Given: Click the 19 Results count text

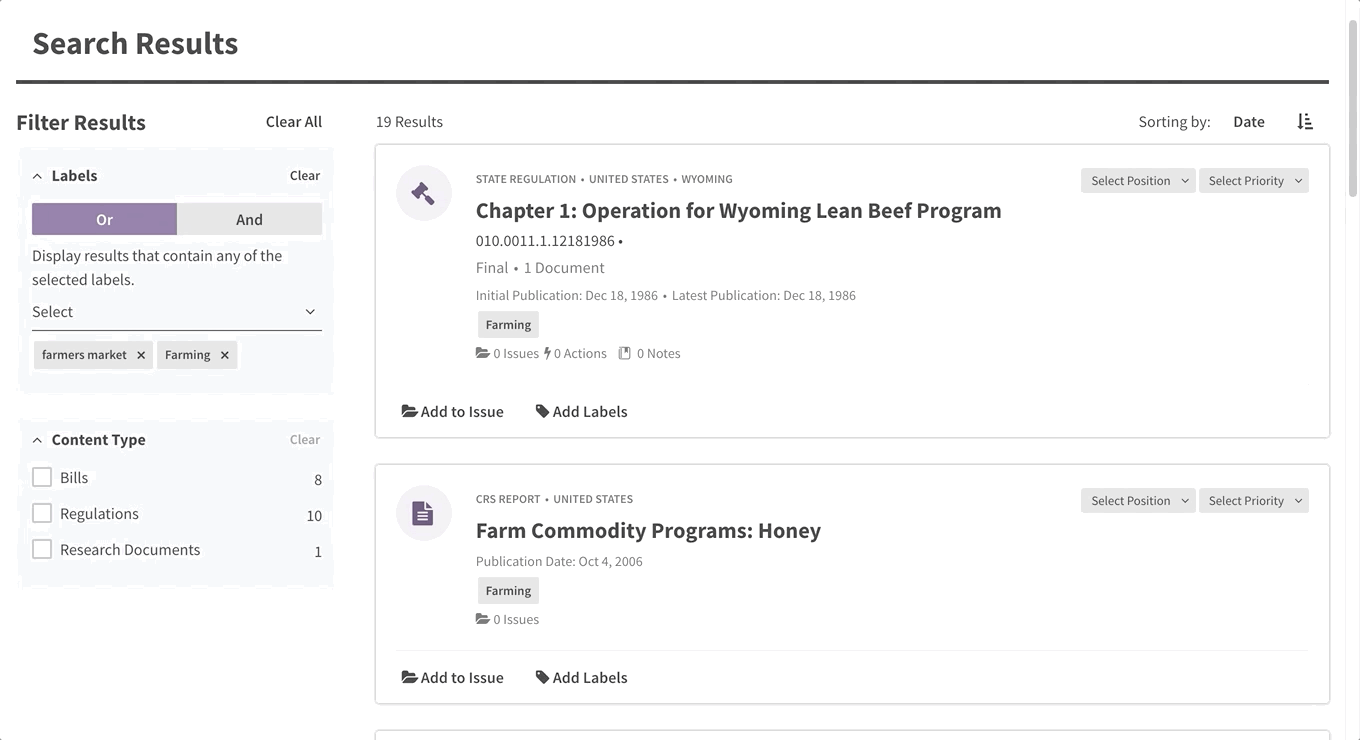Looking at the screenshot, I should 409,122.
